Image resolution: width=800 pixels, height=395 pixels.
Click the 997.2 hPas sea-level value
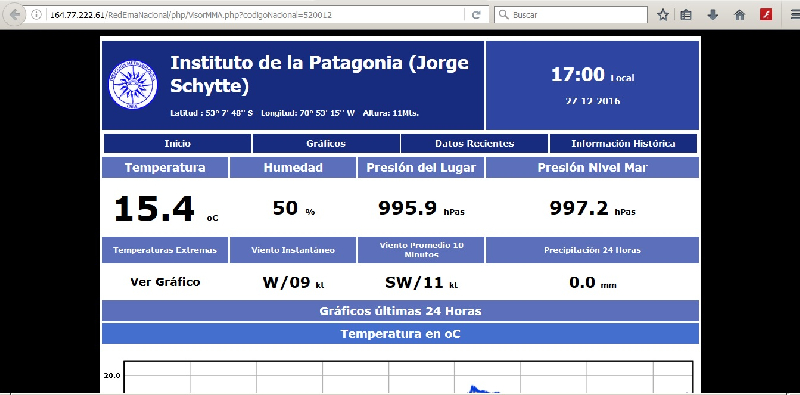[592, 208]
